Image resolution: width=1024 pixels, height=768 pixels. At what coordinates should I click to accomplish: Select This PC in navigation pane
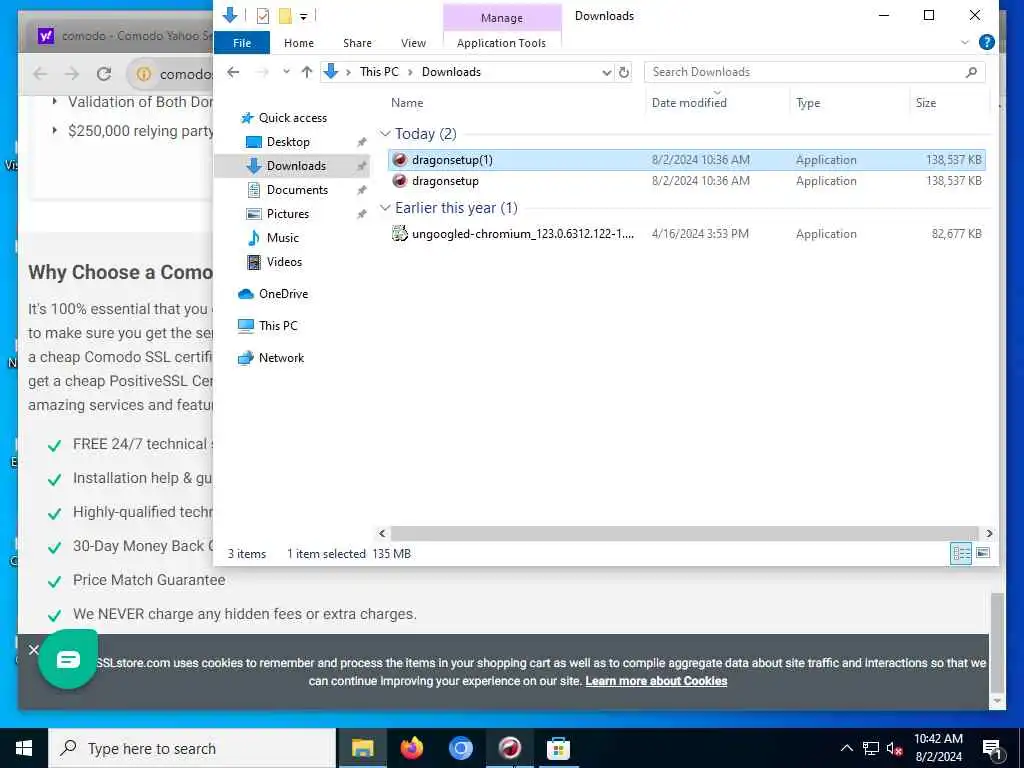pyautogui.click(x=278, y=326)
